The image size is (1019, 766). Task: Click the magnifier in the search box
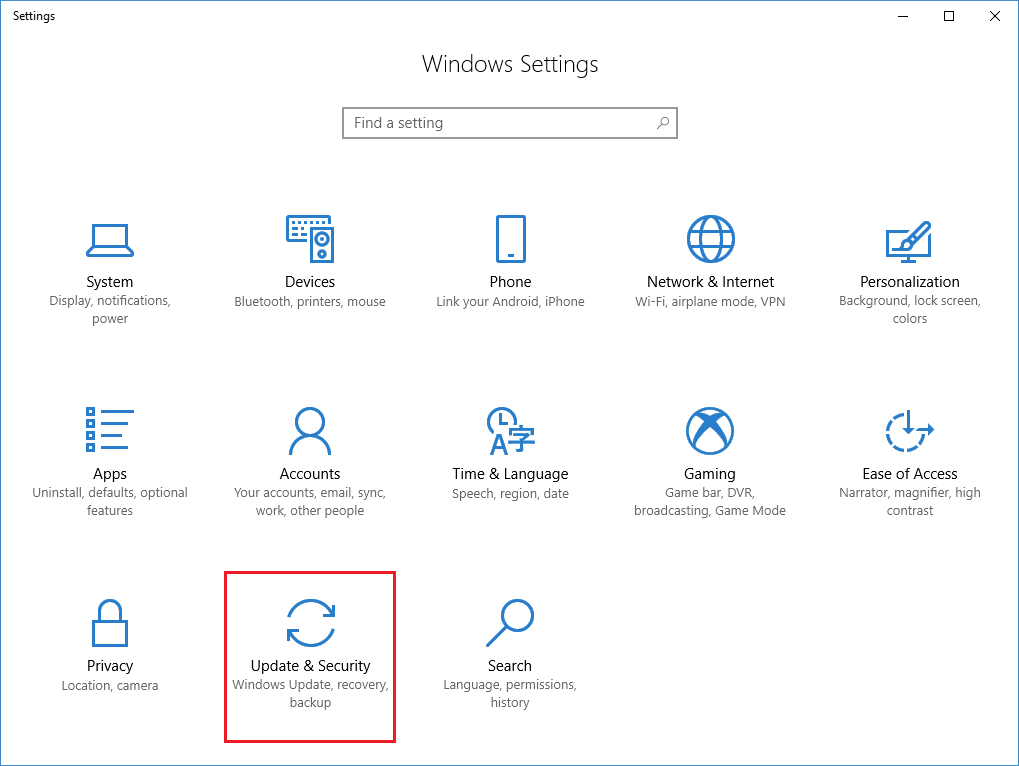pos(663,123)
